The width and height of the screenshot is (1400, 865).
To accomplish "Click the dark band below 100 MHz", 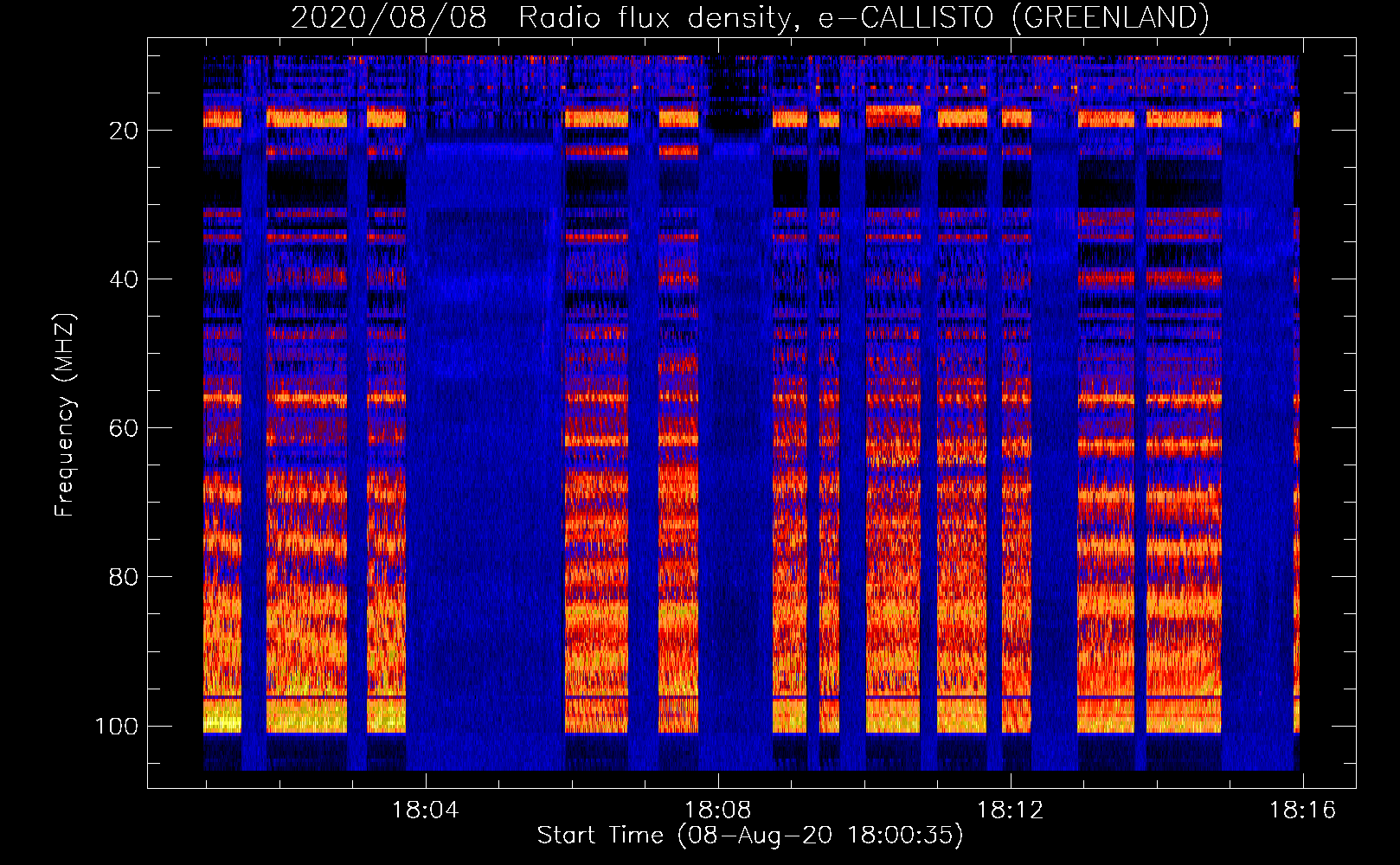I will [751, 753].
